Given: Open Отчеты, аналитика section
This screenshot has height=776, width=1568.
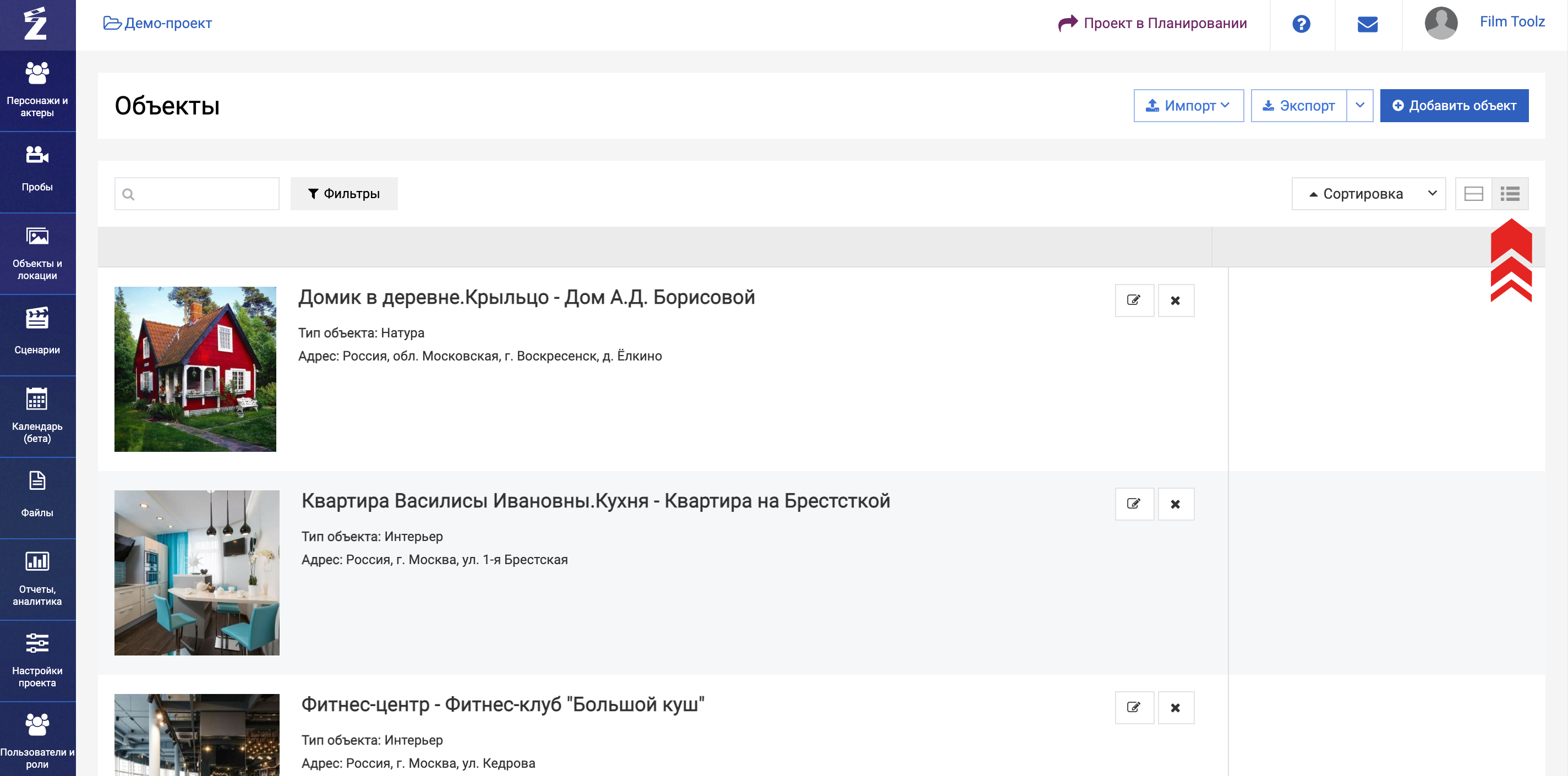Looking at the screenshot, I should click(37, 580).
